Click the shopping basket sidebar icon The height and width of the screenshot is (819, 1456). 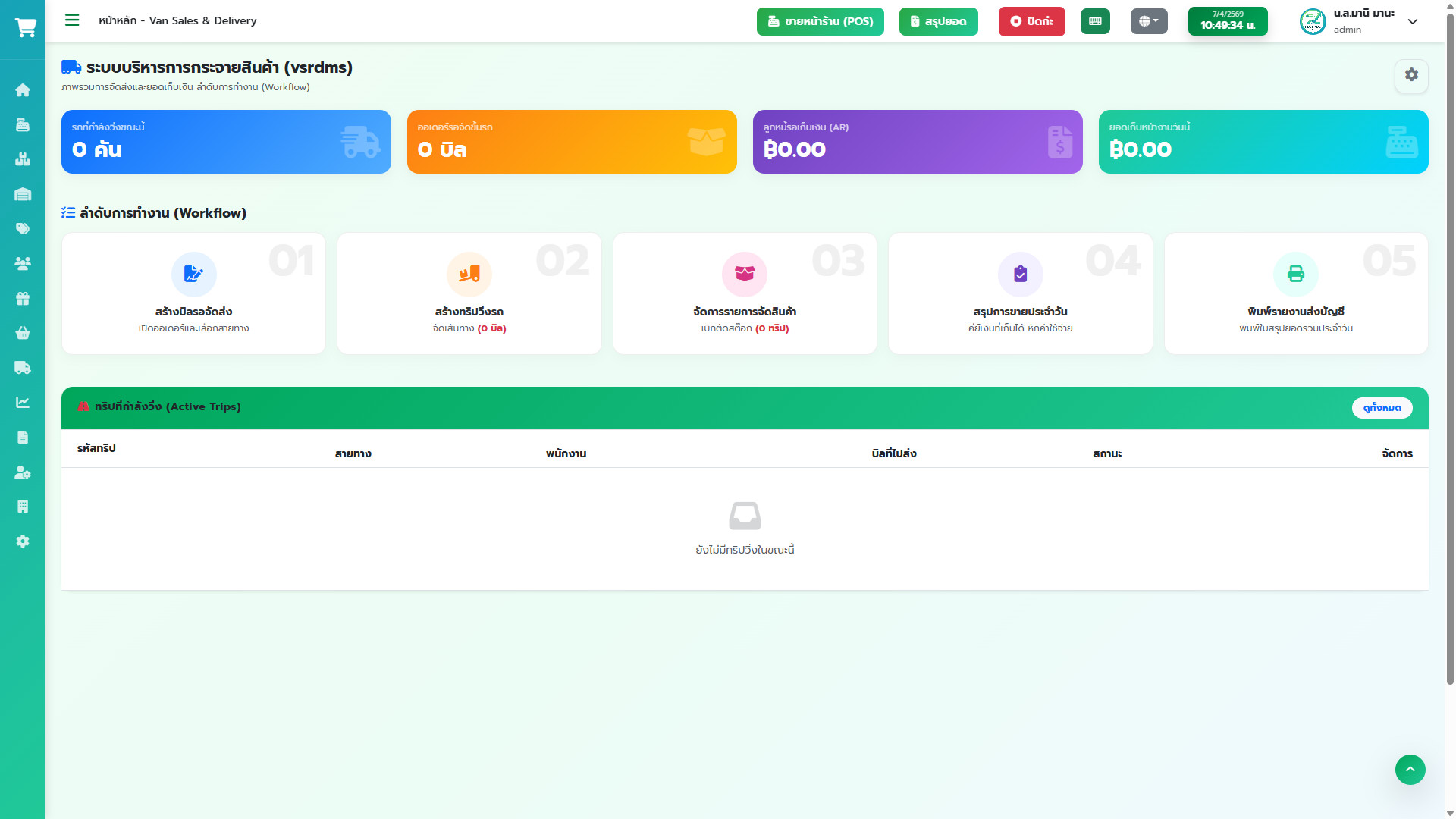coord(23,333)
